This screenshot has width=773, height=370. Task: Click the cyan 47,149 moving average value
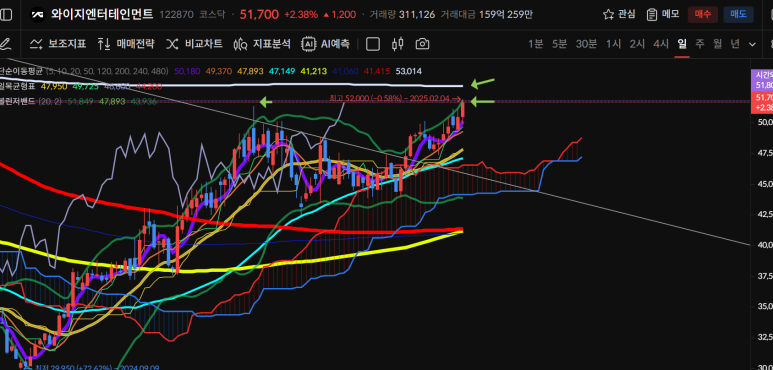coord(282,71)
